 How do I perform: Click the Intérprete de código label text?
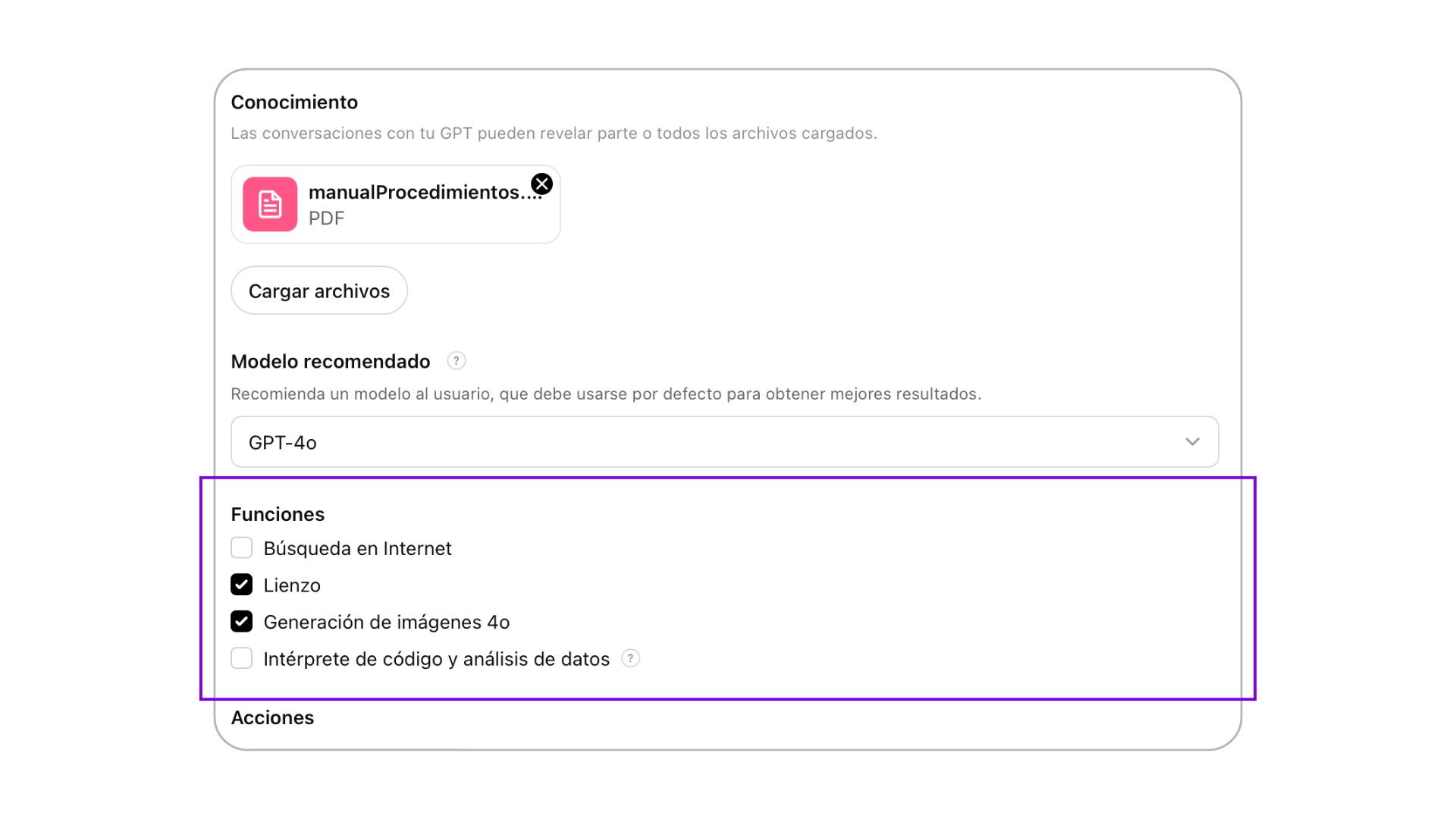point(437,659)
